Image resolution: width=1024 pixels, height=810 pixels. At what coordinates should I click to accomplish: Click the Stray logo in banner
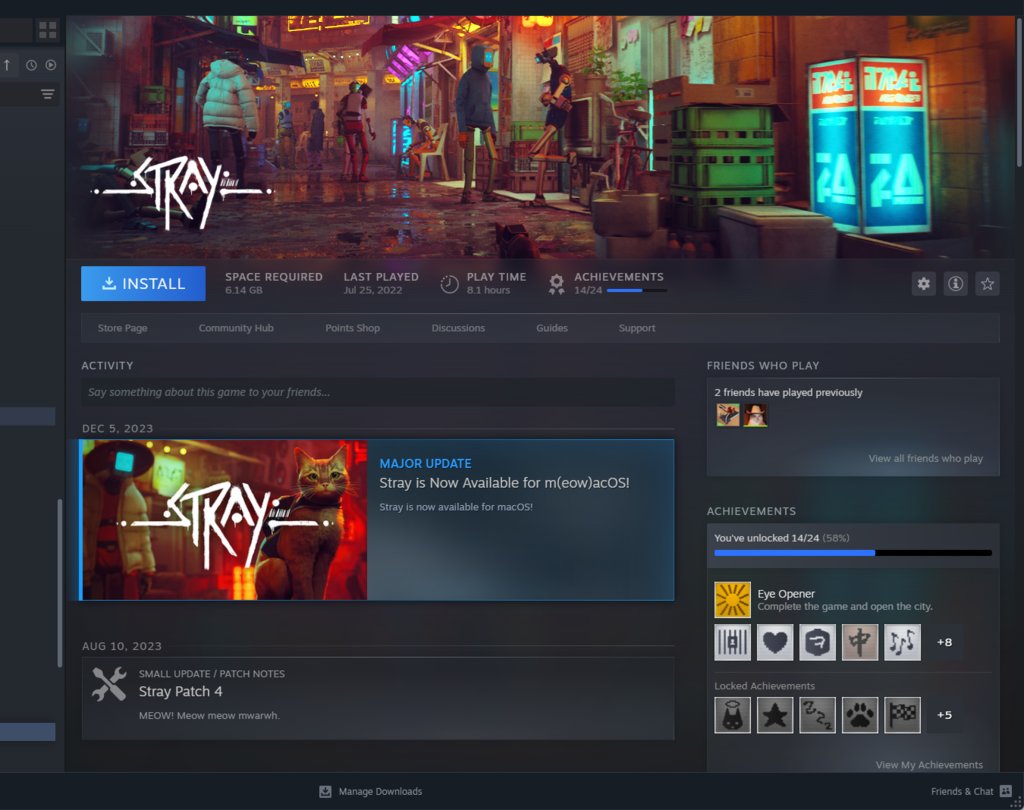tap(182, 193)
